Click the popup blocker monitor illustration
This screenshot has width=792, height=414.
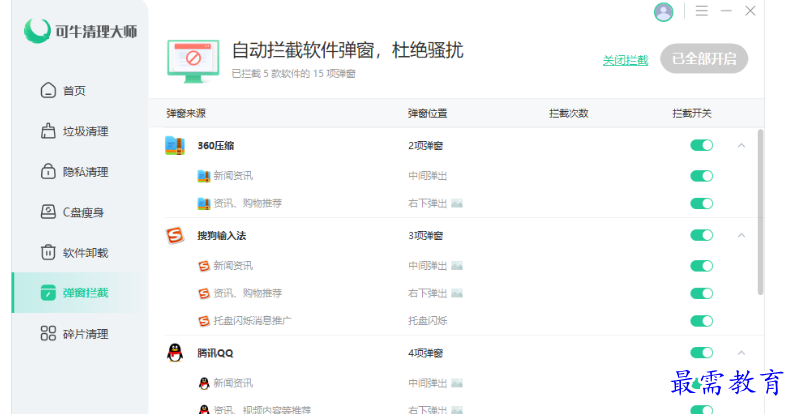coord(193,61)
